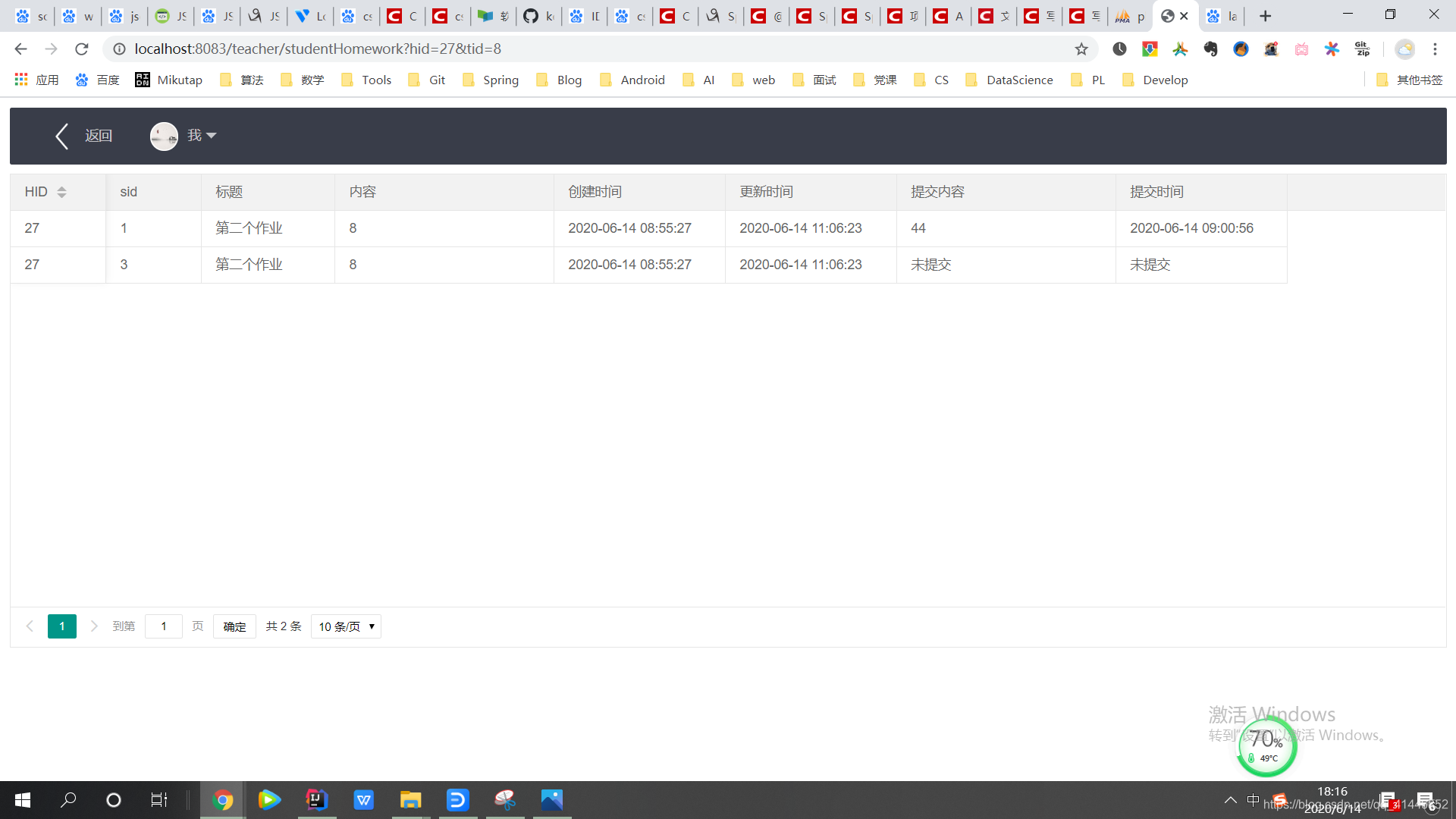Open the GitZip extension
1456x819 pixels.
point(1361,49)
